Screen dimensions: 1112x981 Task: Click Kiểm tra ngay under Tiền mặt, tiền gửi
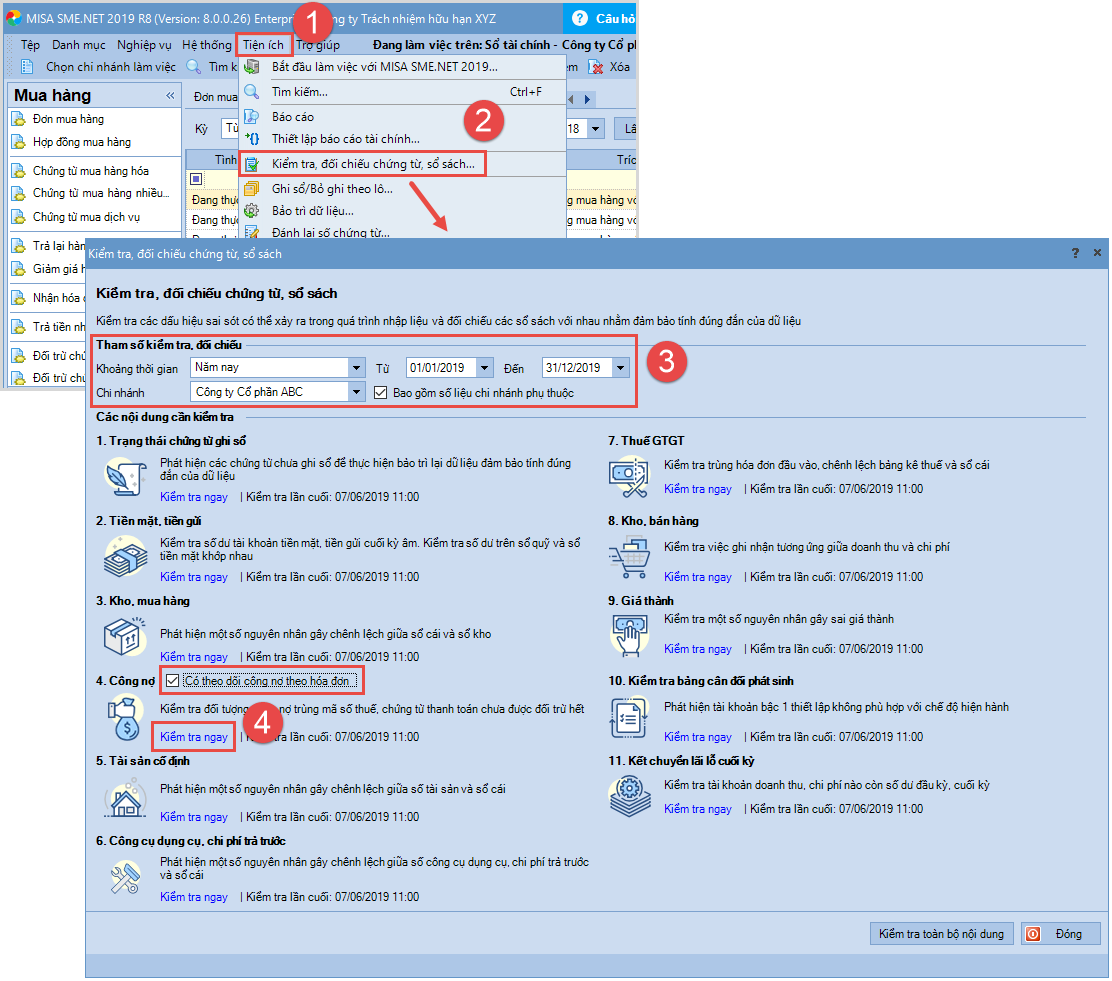[x=194, y=577]
